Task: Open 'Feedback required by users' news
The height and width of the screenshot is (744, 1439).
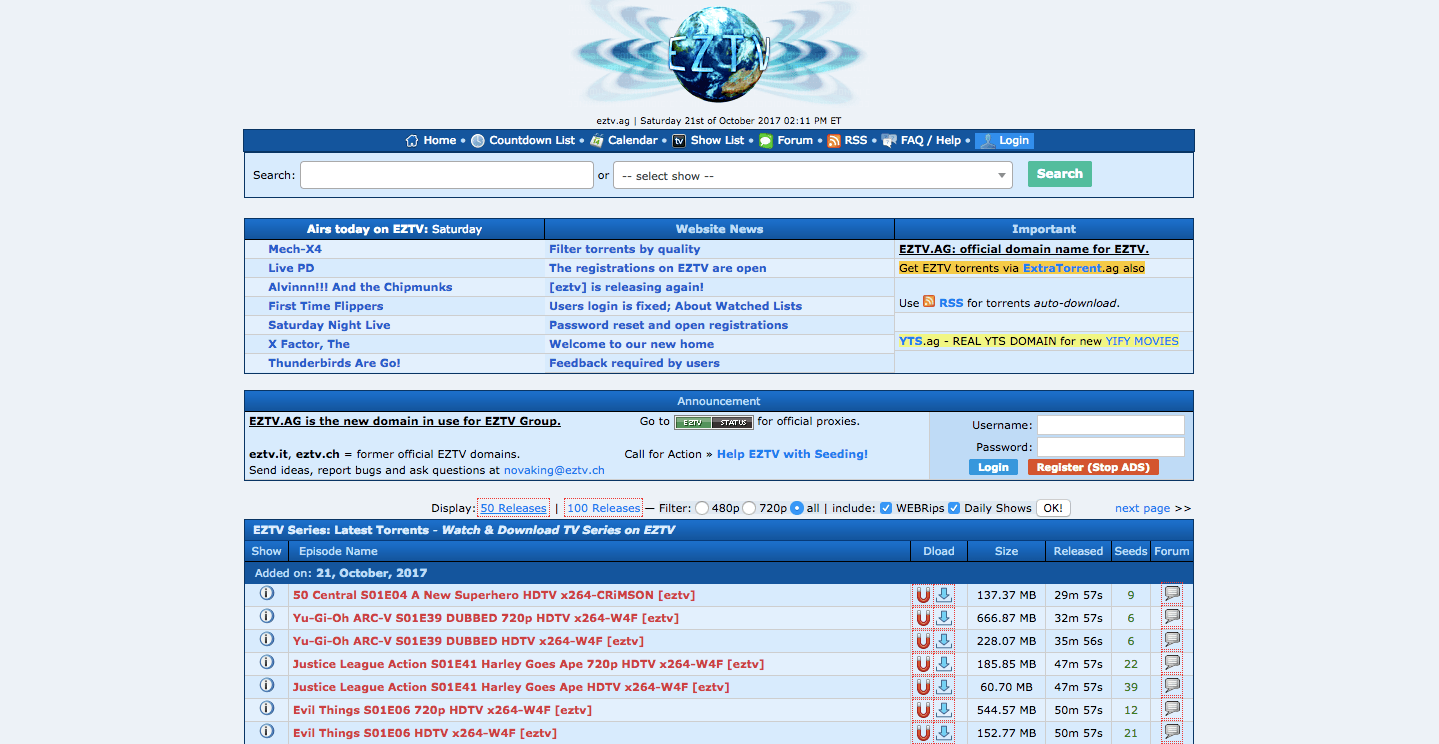Action: 634,363
